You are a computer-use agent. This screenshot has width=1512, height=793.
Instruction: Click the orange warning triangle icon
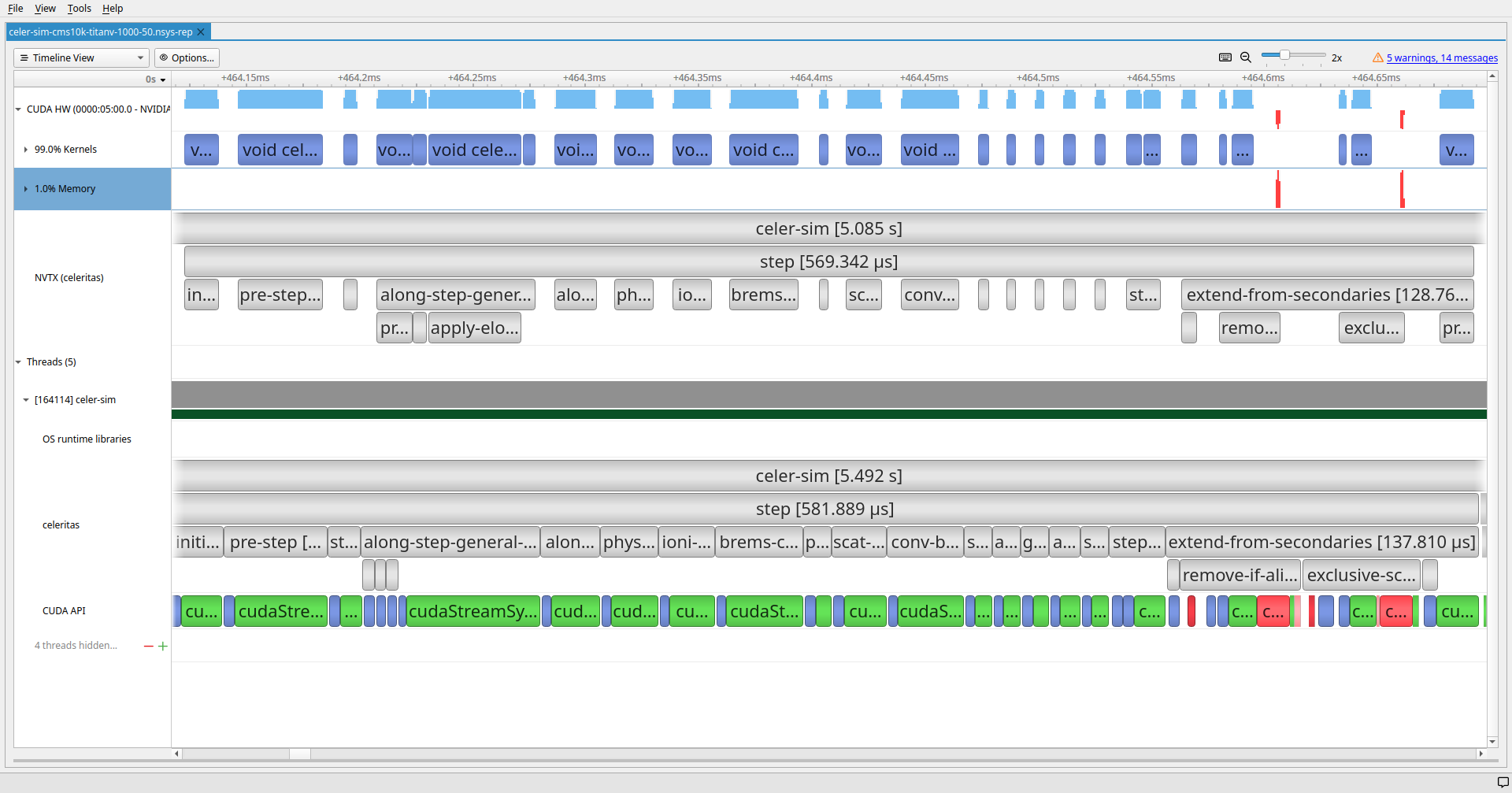[x=1377, y=57]
